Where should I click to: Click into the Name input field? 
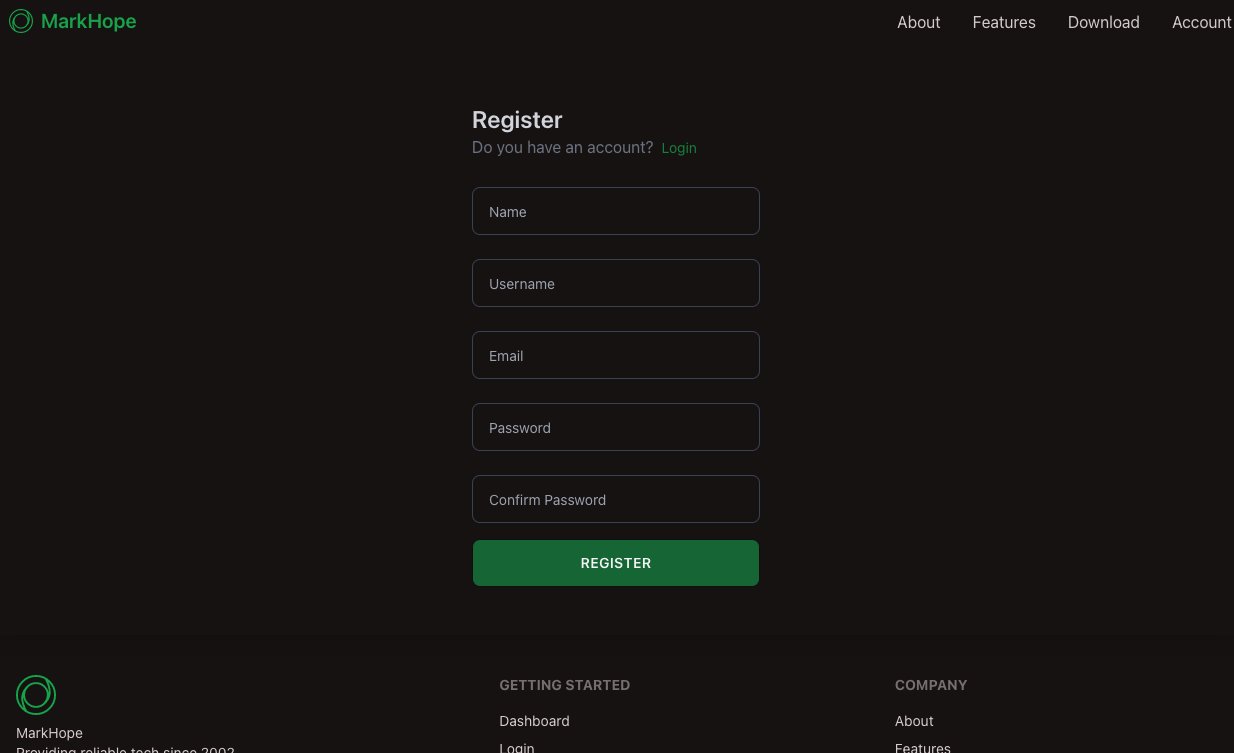(615, 211)
